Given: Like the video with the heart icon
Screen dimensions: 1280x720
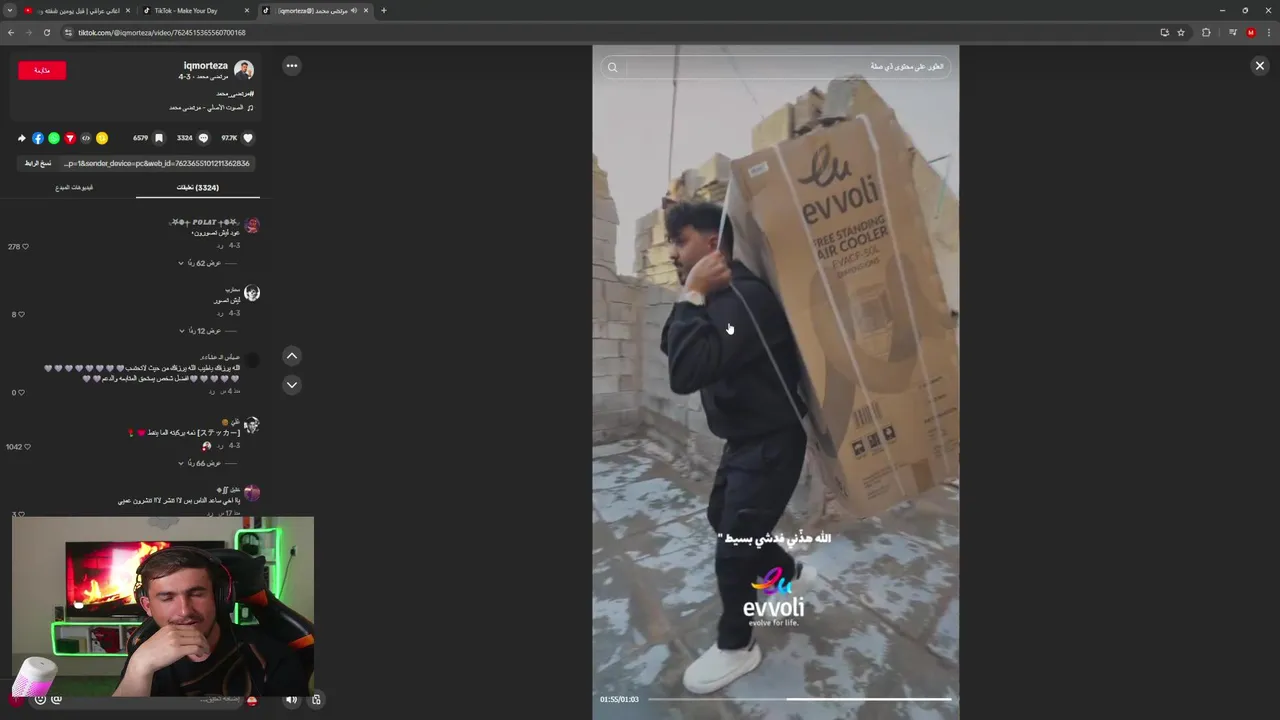Looking at the screenshot, I should pyautogui.click(x=248, y=138).
